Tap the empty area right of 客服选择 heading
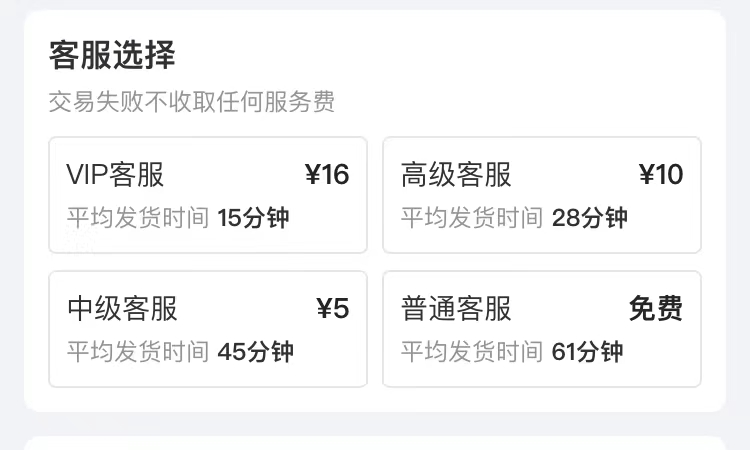The height and width of the screenshot is (450, 750). coord(450,56)
